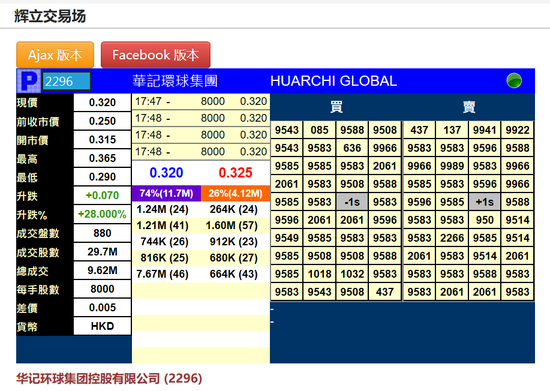Select the HUARCHI GLOBAL title

coord(334,81)
